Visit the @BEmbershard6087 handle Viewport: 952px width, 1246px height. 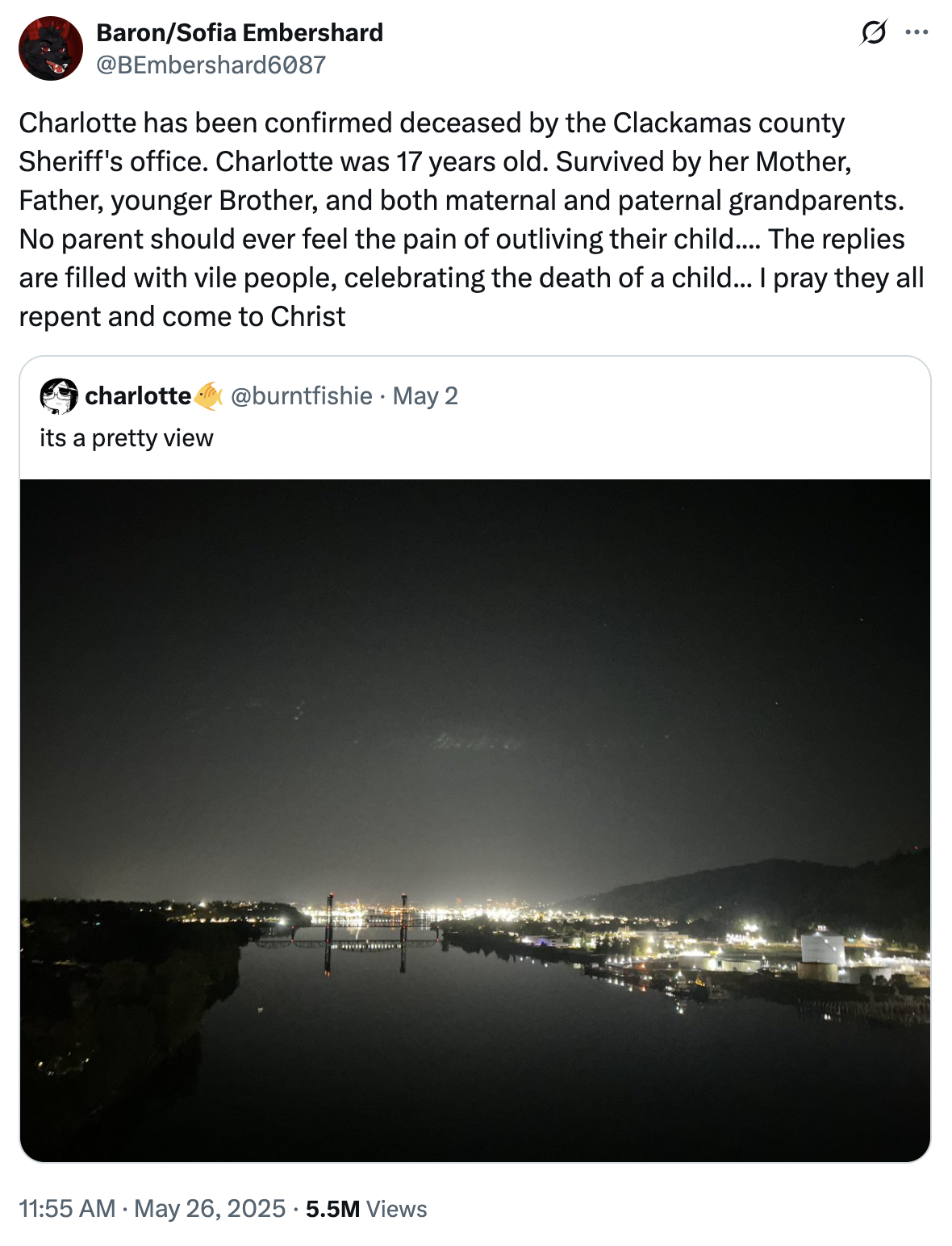pyautogui.click(x=211, y=65)
